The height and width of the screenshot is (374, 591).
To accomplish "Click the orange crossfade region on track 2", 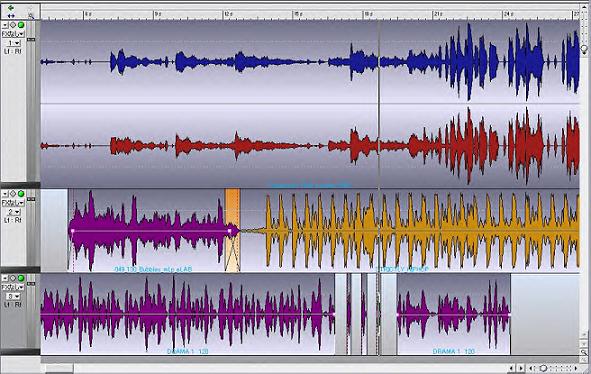I will point(232,230).
